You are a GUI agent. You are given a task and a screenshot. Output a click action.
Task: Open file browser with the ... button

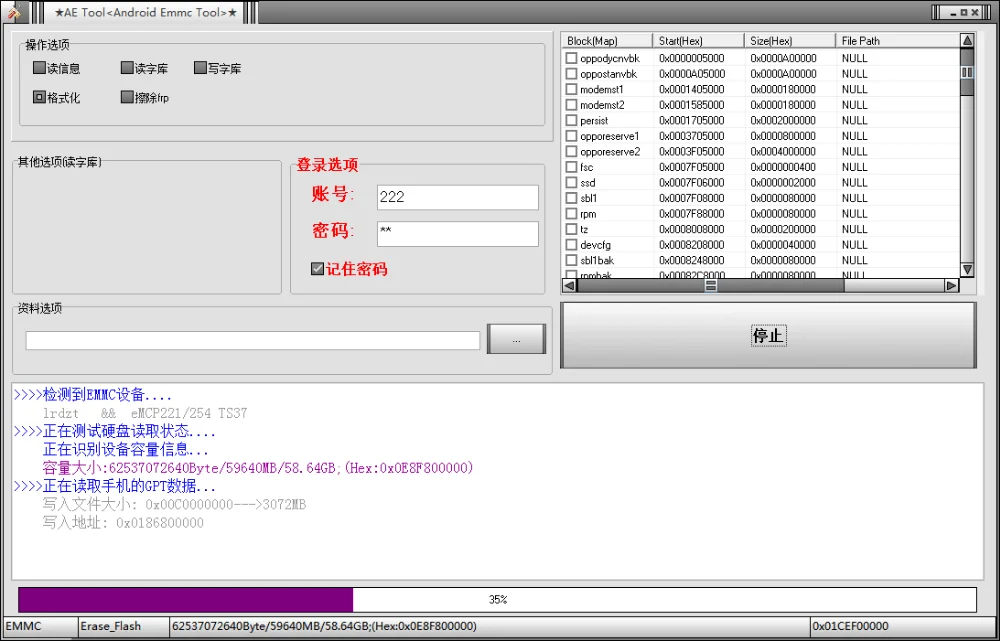[x=516, y=339]
